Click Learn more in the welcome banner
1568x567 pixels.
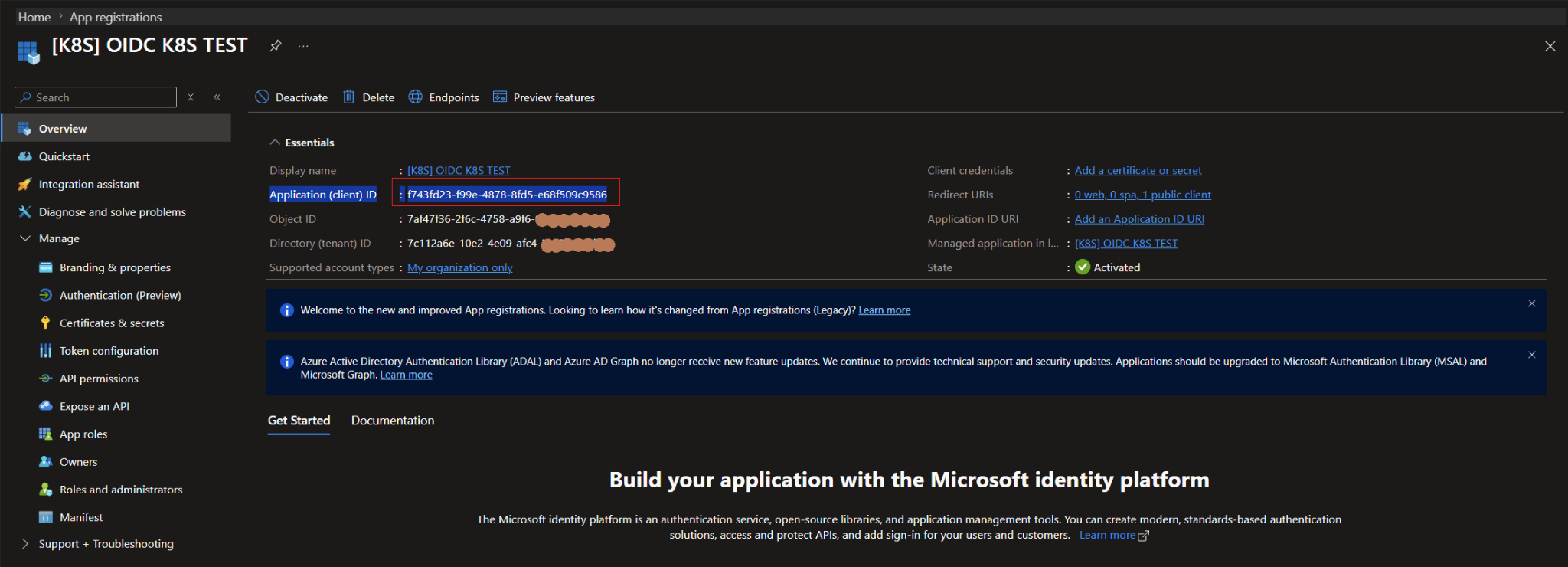[884, 310]
